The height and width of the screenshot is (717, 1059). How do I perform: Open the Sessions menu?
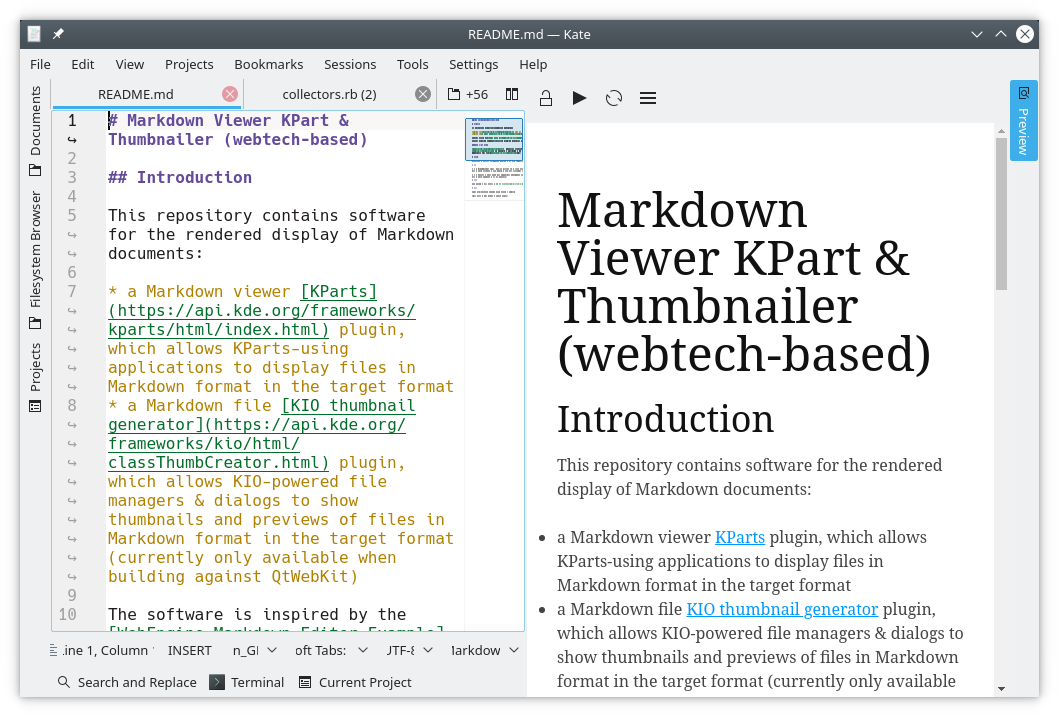pyautogui.click(x=350, y=64)
